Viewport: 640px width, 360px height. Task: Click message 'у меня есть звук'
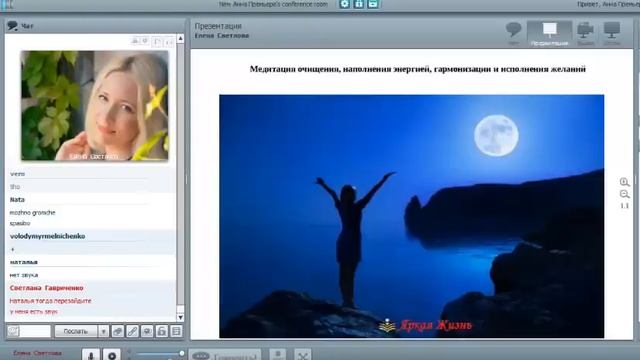coord(33,311)
